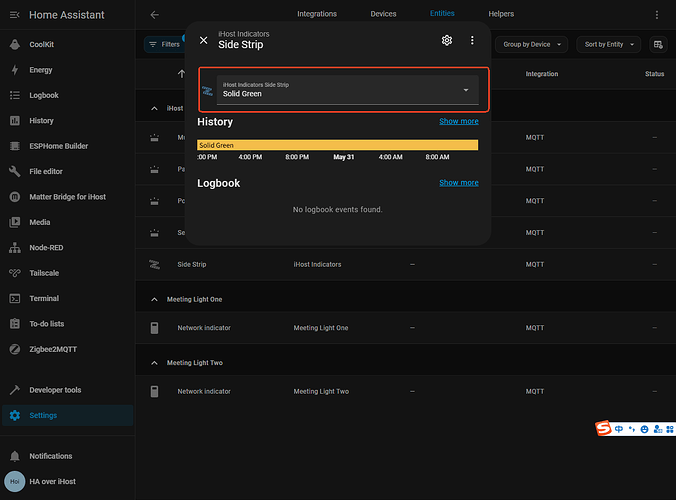676x500 pixels.
Task: Open the table column settings icon
Action: coord(658,44)
